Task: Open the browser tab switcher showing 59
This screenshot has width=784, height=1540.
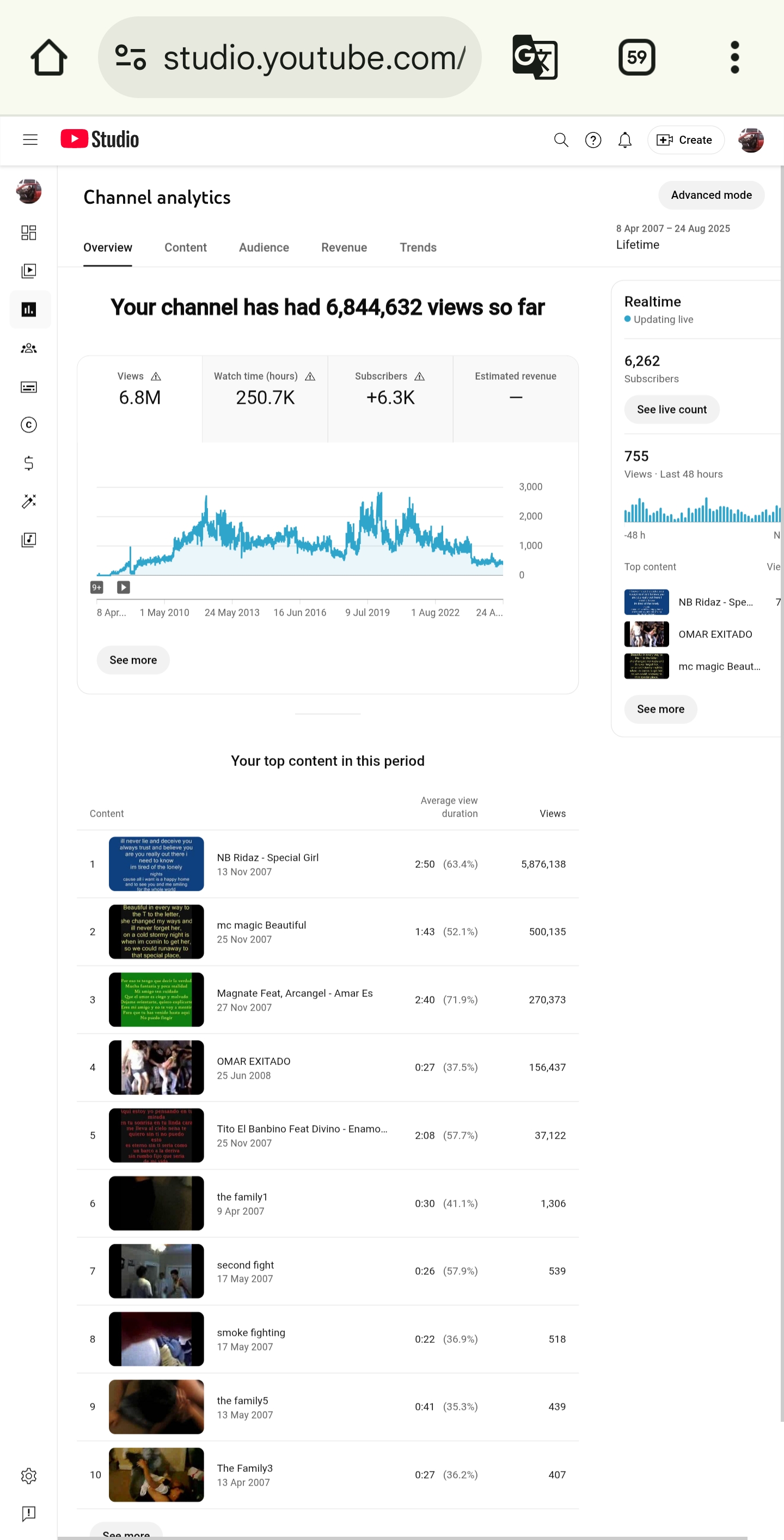Action: pyautogui.click(x=636, y=57)
